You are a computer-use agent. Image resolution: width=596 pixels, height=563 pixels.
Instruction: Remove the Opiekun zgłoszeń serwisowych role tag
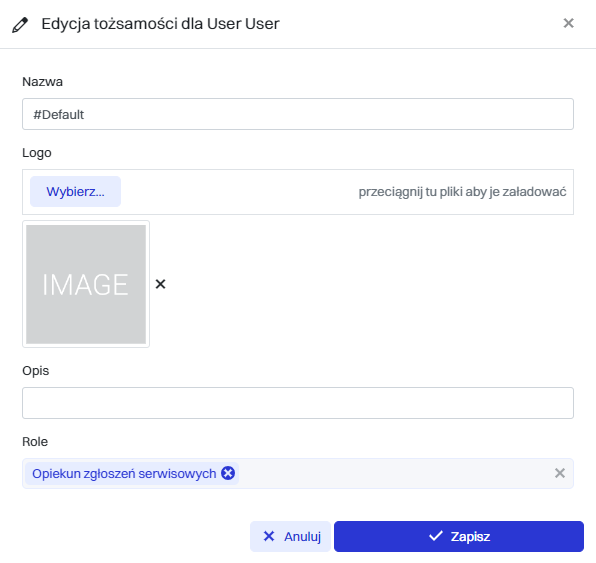pyautogui.click(x=228, y=473)
